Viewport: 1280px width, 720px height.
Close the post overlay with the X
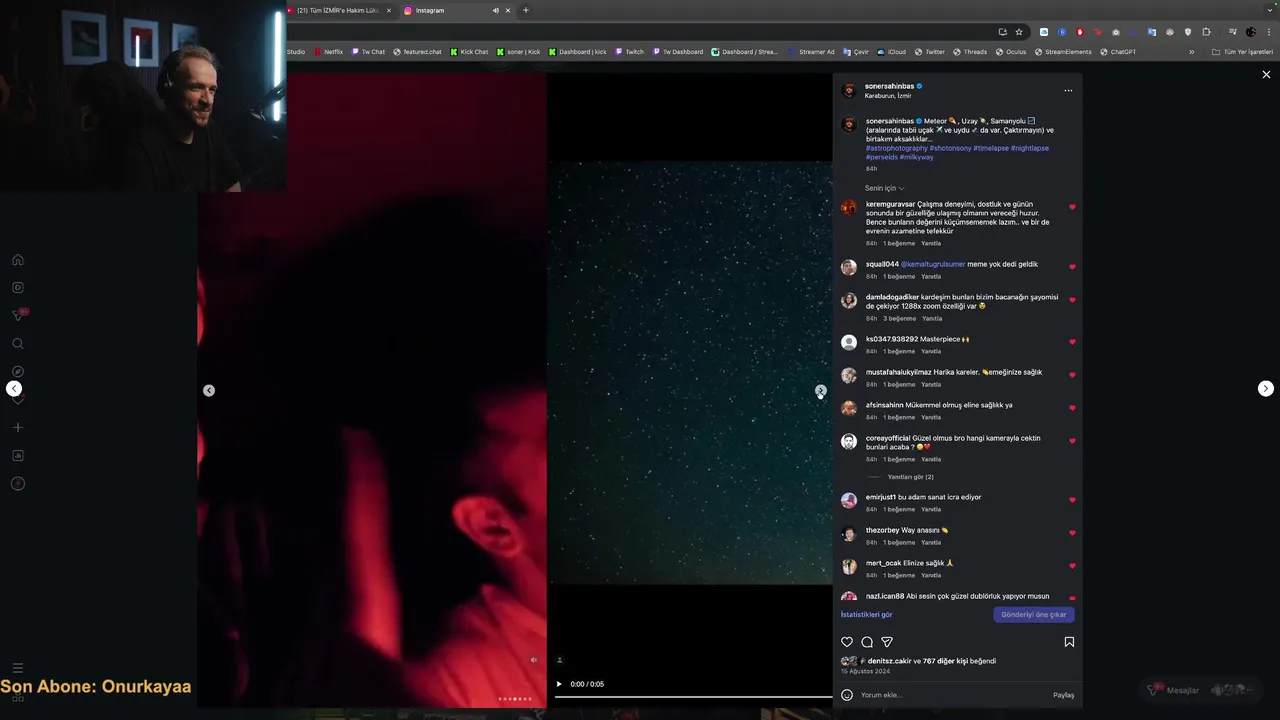tap(1266, 75)
